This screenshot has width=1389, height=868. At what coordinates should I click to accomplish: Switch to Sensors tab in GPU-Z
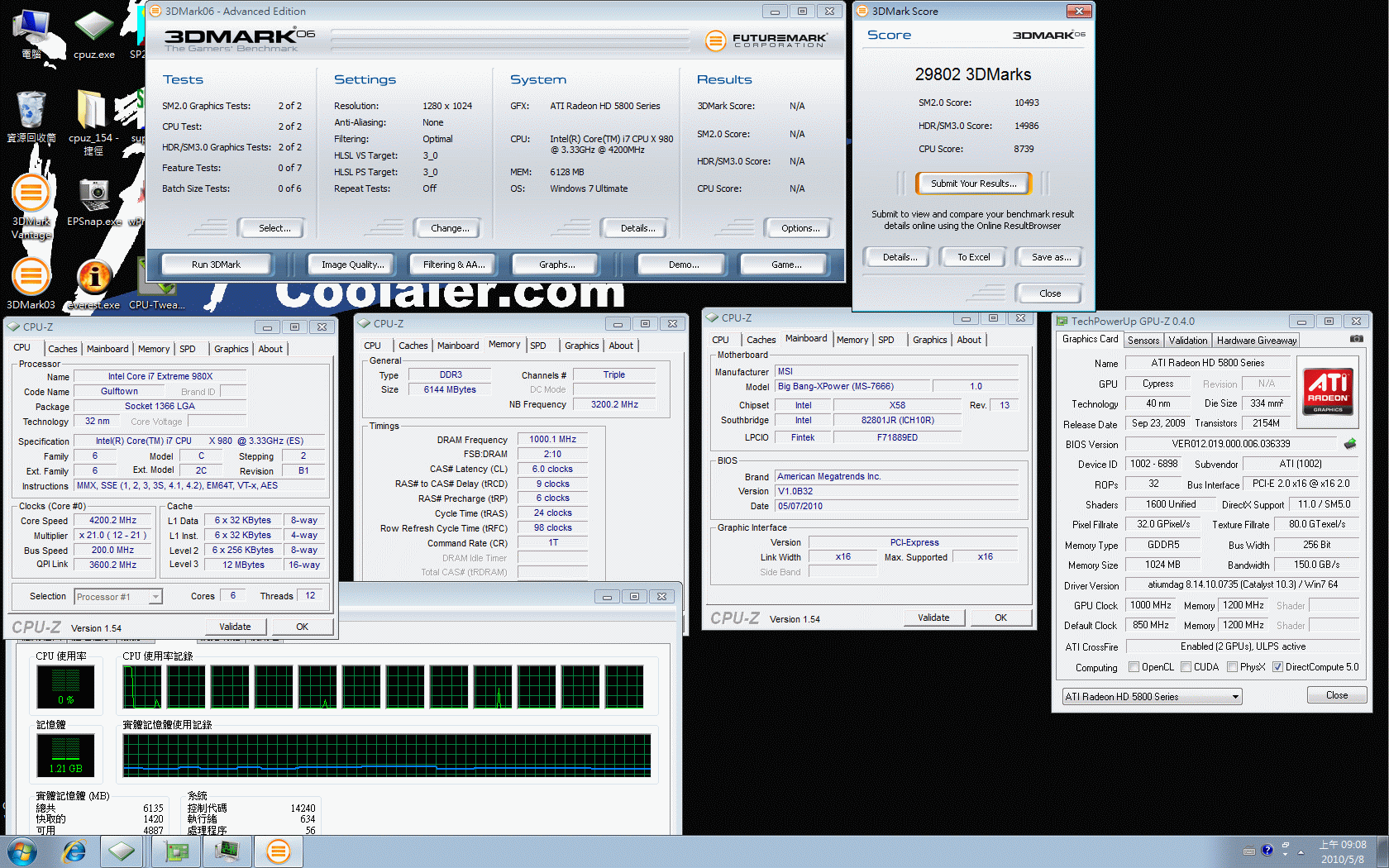click(x=1143, y=341)
